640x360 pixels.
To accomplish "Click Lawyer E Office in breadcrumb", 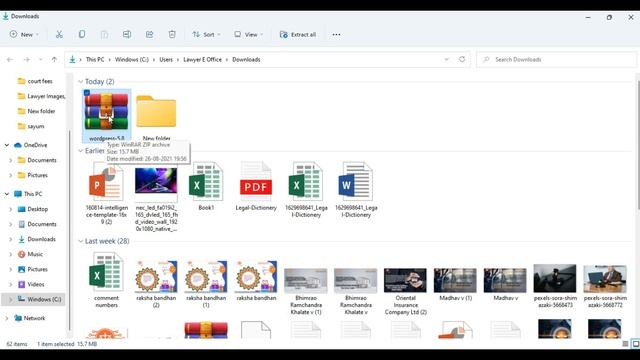I will click(202, 60).
